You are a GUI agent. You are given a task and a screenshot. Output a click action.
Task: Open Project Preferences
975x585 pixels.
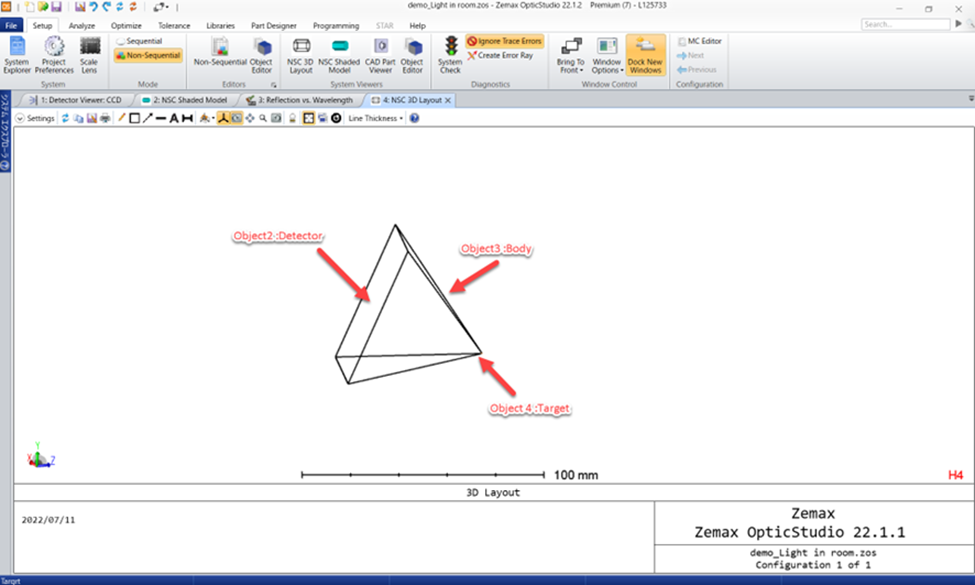pos(55,52)
